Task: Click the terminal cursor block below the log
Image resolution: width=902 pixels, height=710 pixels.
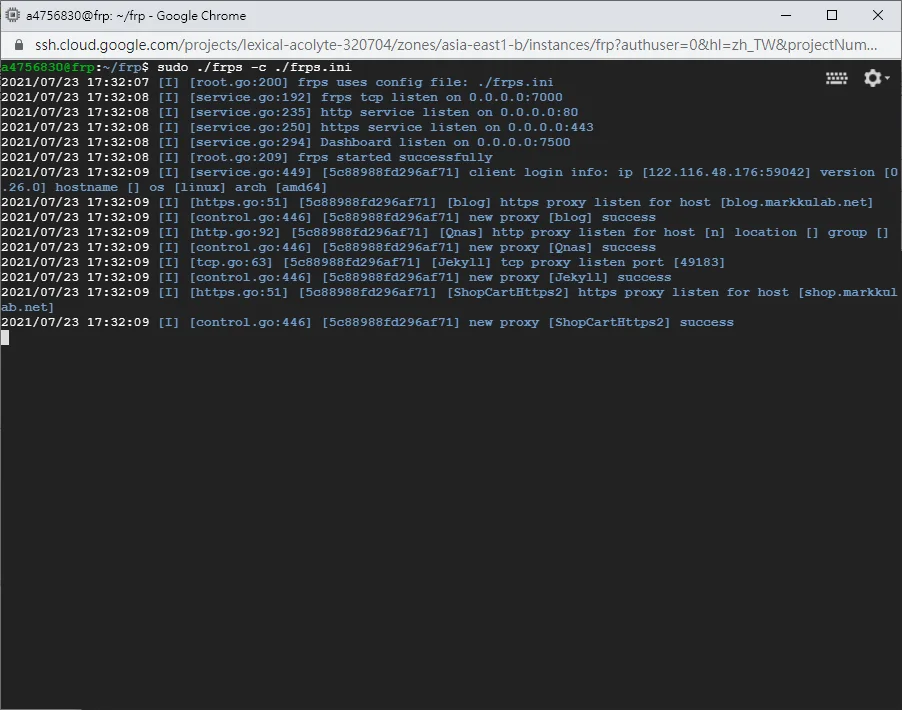Action: click(5, 338)
